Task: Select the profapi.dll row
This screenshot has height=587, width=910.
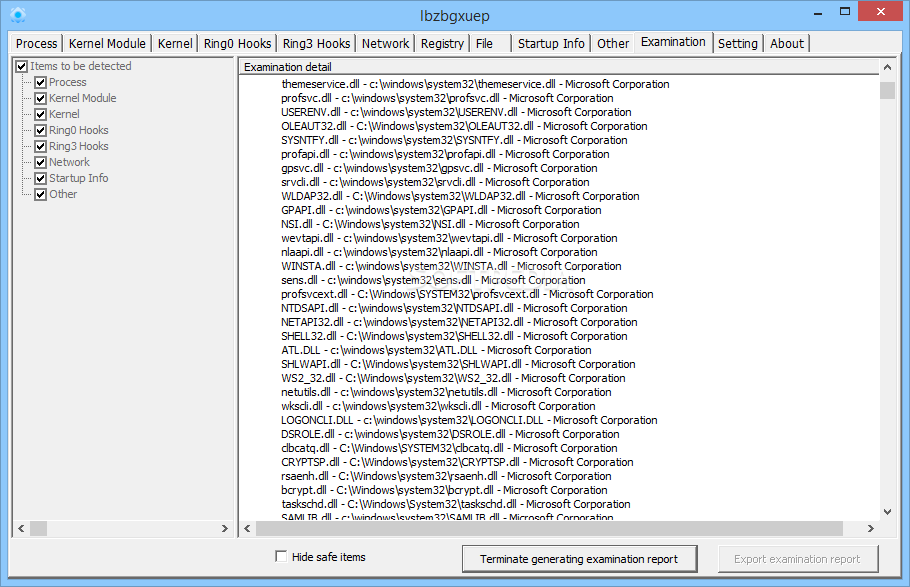Action: [445, 154]
